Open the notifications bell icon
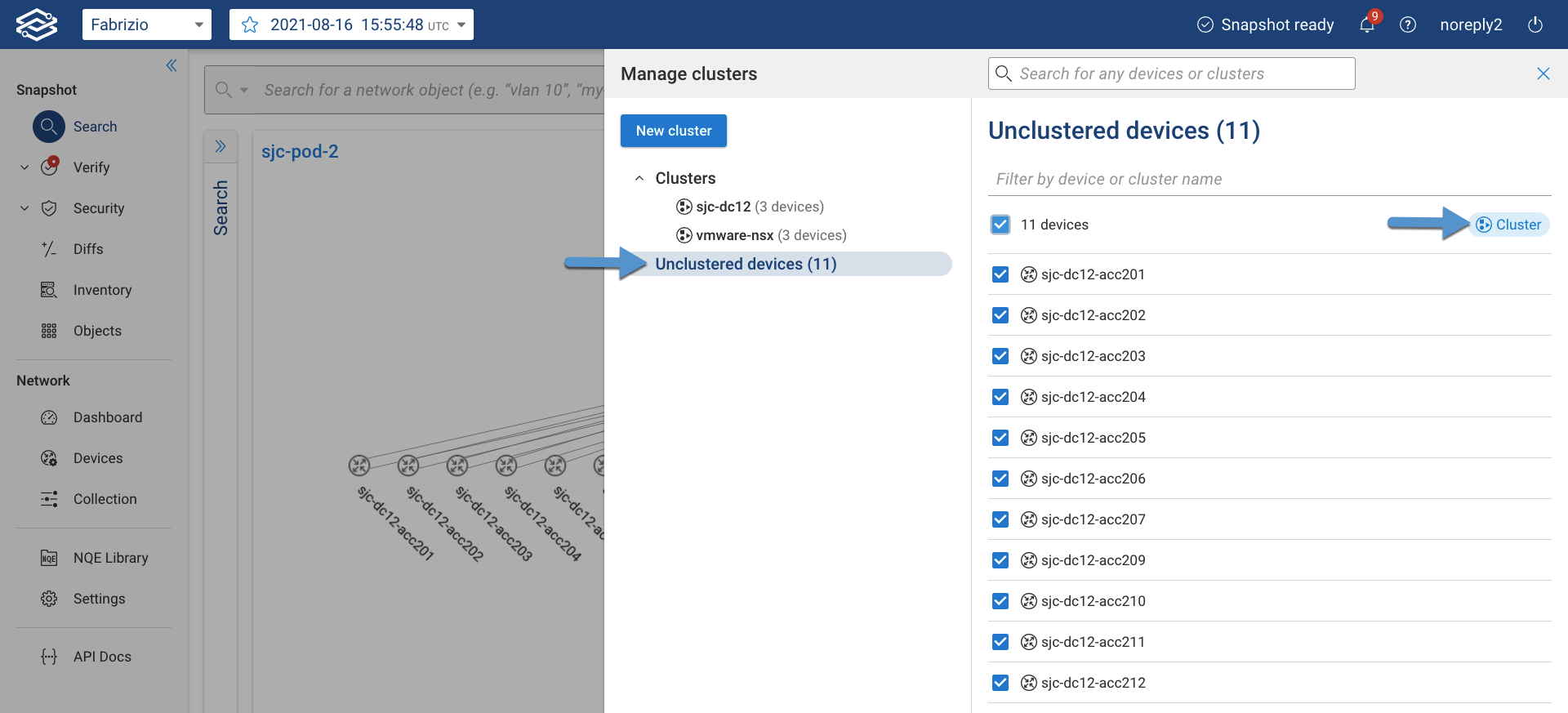The height and width of the screenshot is (713, 1568). click(1366, 25)
